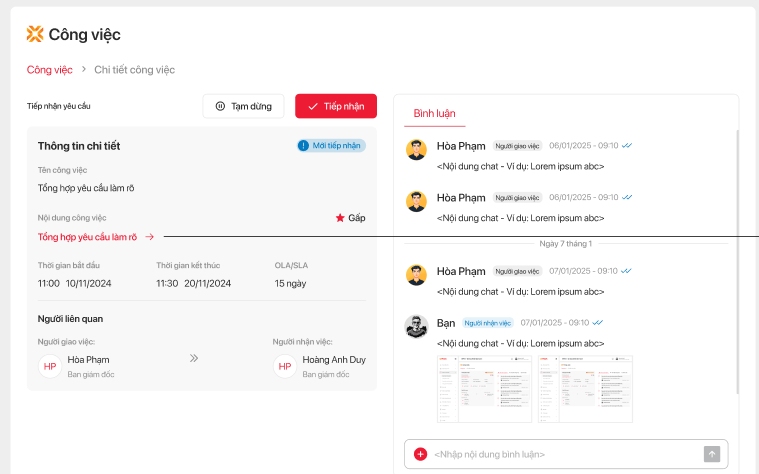Image resolution: width=759 pixels, height=474 pixels.
Task: Click the HP avatar of Người giao việc
Action: pos(50,367)
